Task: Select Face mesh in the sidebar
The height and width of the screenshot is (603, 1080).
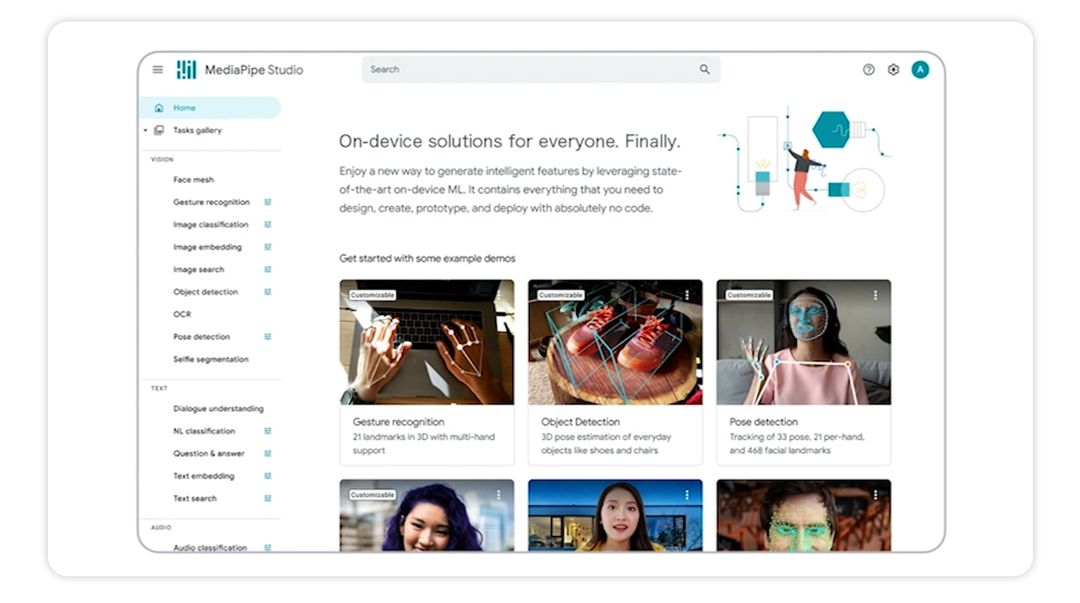Action: 193,180
